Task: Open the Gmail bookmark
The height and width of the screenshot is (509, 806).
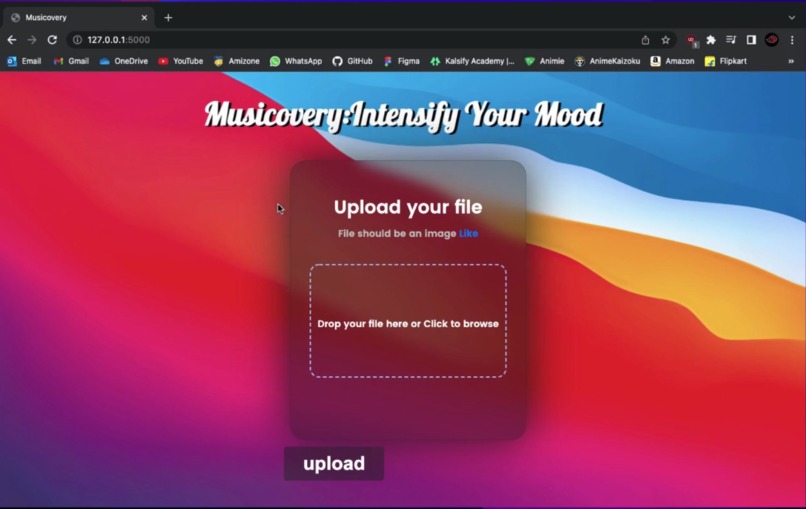Action: click(x=71, y=61)
